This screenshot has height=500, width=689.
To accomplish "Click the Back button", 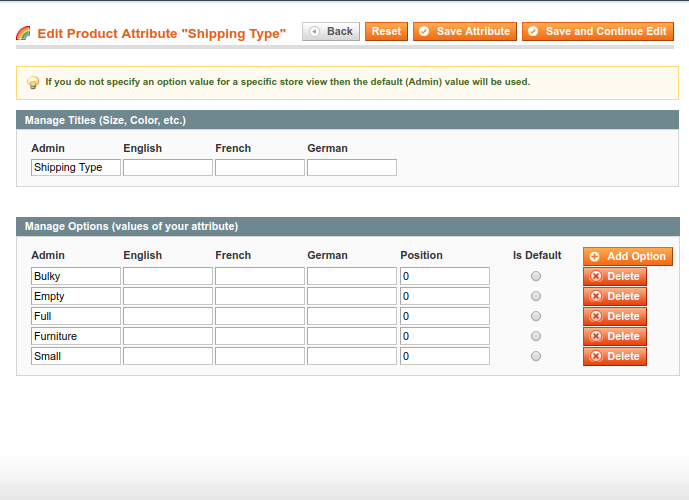I will click(331, 32).
